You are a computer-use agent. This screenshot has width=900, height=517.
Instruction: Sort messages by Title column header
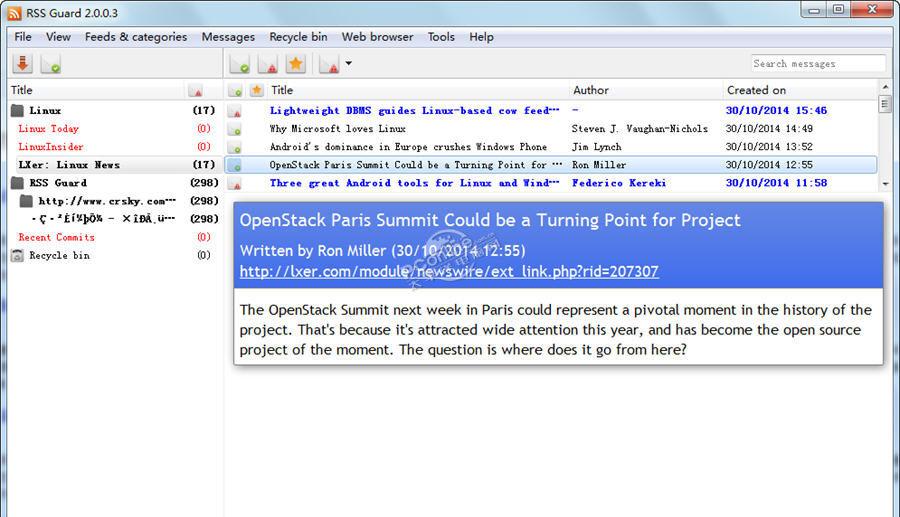click(x=282, y=90)
